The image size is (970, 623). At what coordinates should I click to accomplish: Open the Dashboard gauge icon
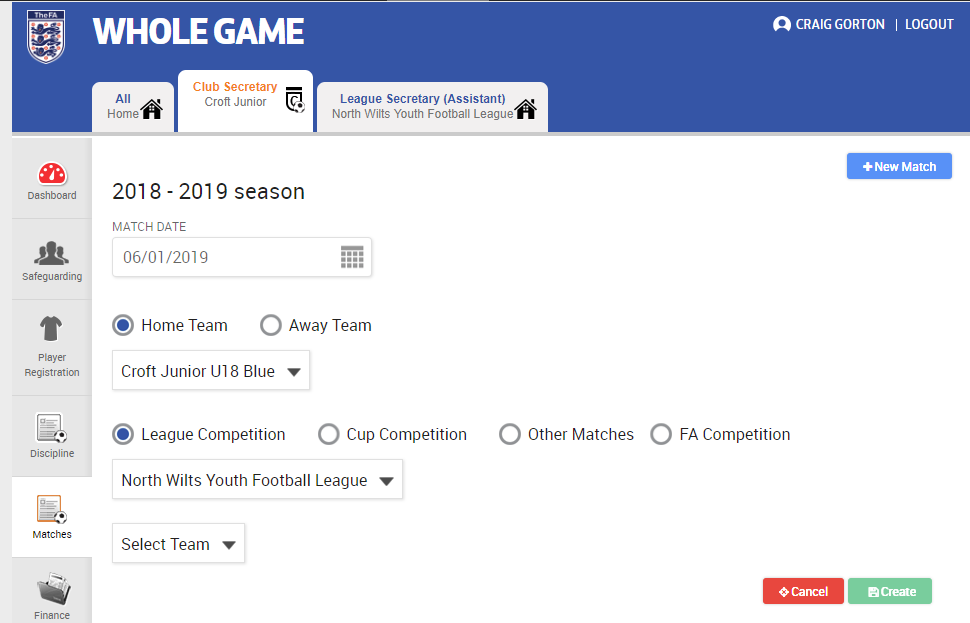pyautogui.click(x=52, y=174)
